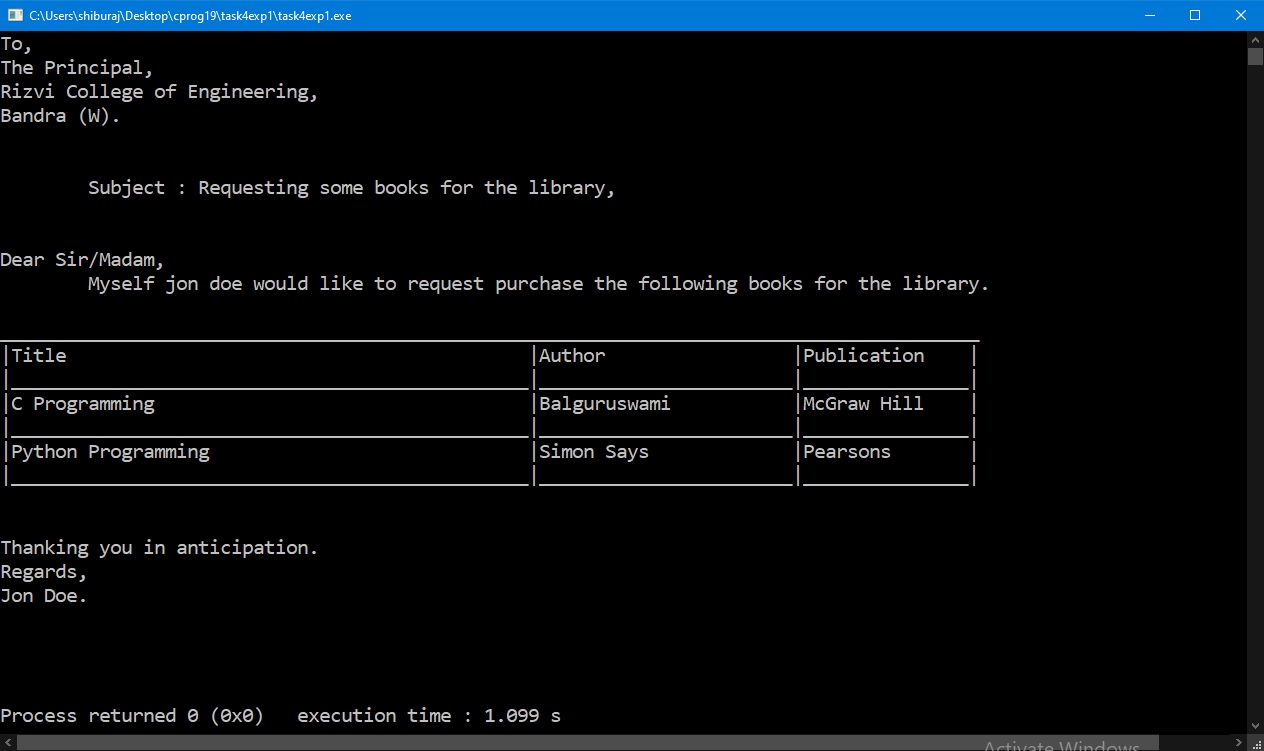The width and height of the screenshot is (1264, 751).
Task: Open the console window system menu icon
Action: (x=14, y=15)
